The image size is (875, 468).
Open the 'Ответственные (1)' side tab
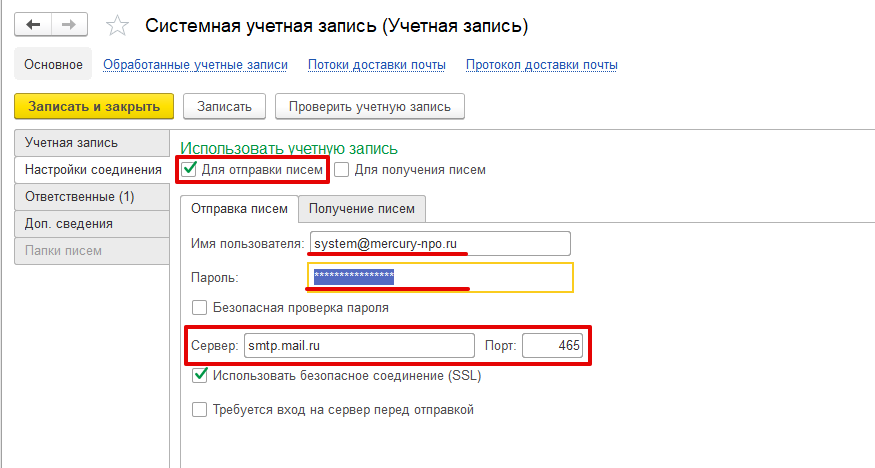click(x=80, y=196)
